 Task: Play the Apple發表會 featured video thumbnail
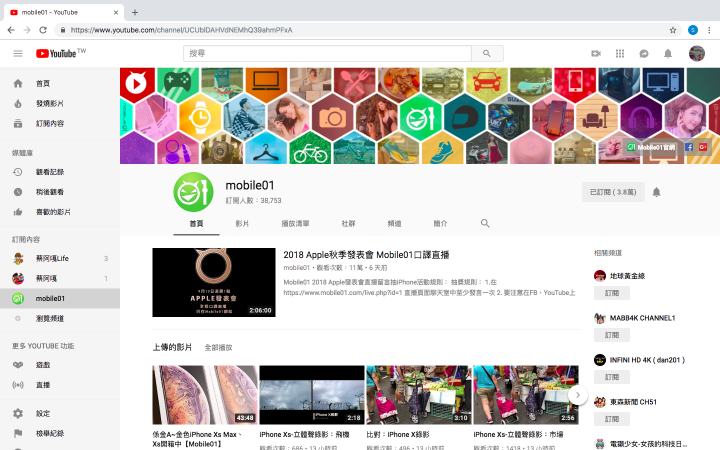point(214,282)
